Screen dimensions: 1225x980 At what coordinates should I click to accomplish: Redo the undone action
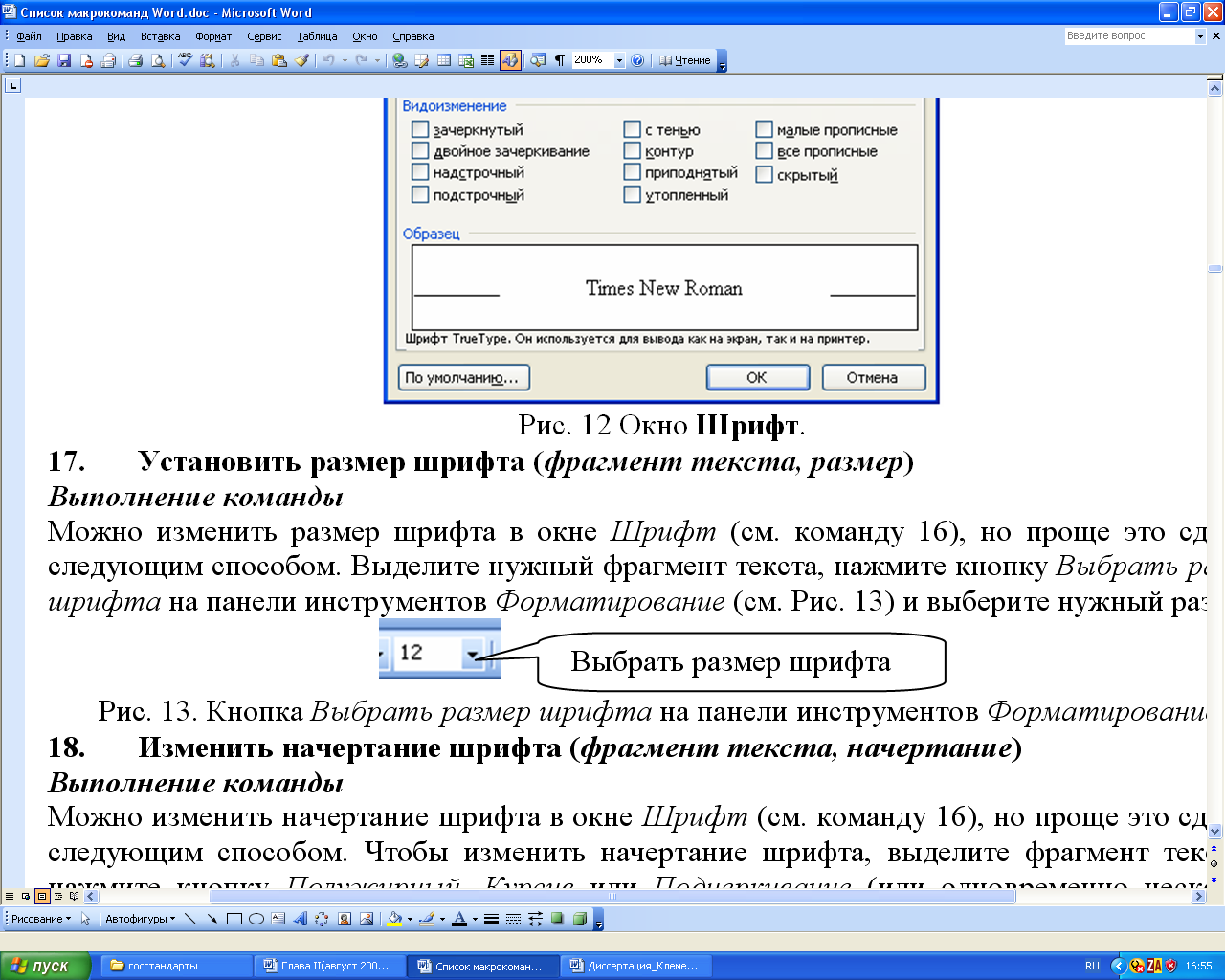tap(361, 60)
